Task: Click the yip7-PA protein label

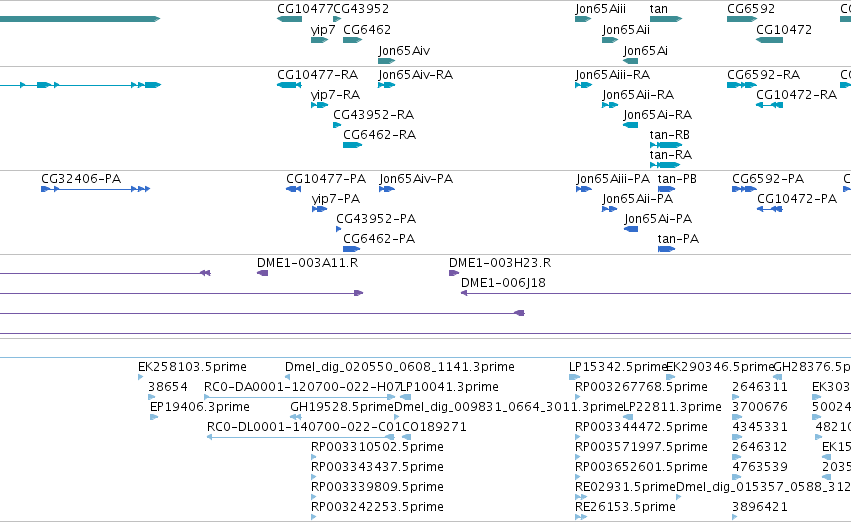Action: pos(336,199)
